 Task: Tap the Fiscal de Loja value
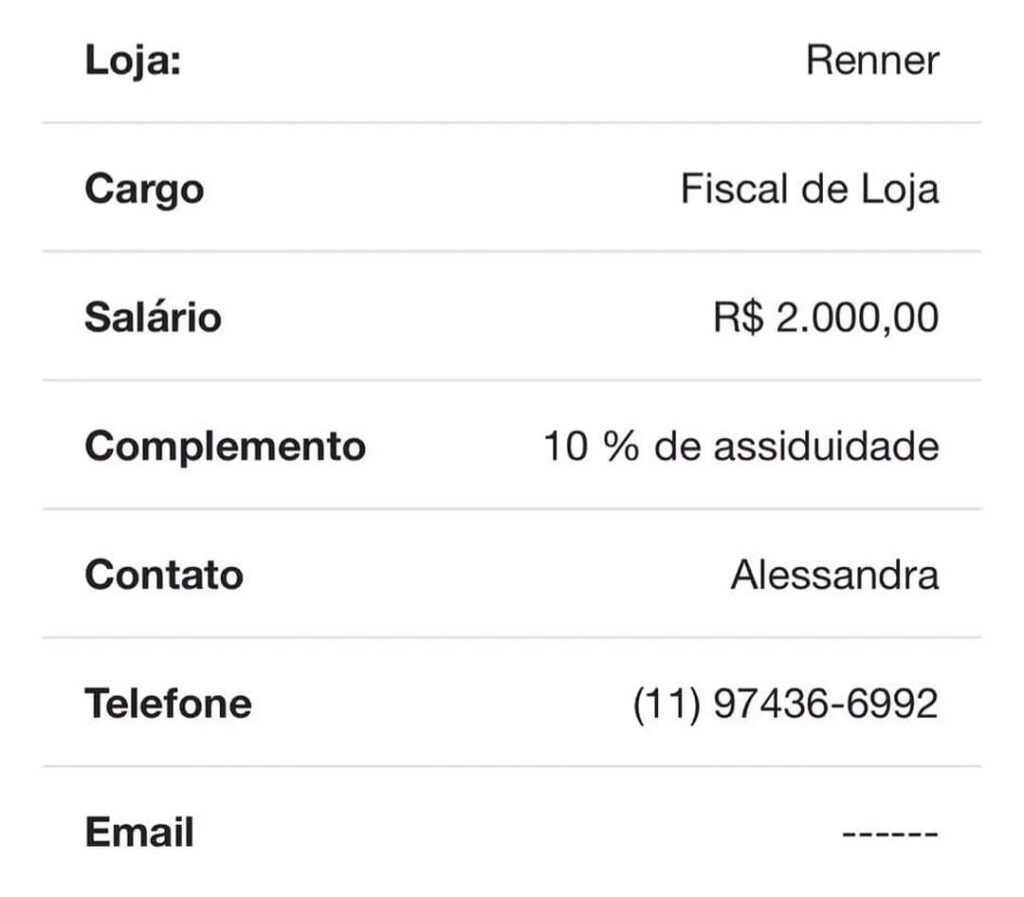810,189
